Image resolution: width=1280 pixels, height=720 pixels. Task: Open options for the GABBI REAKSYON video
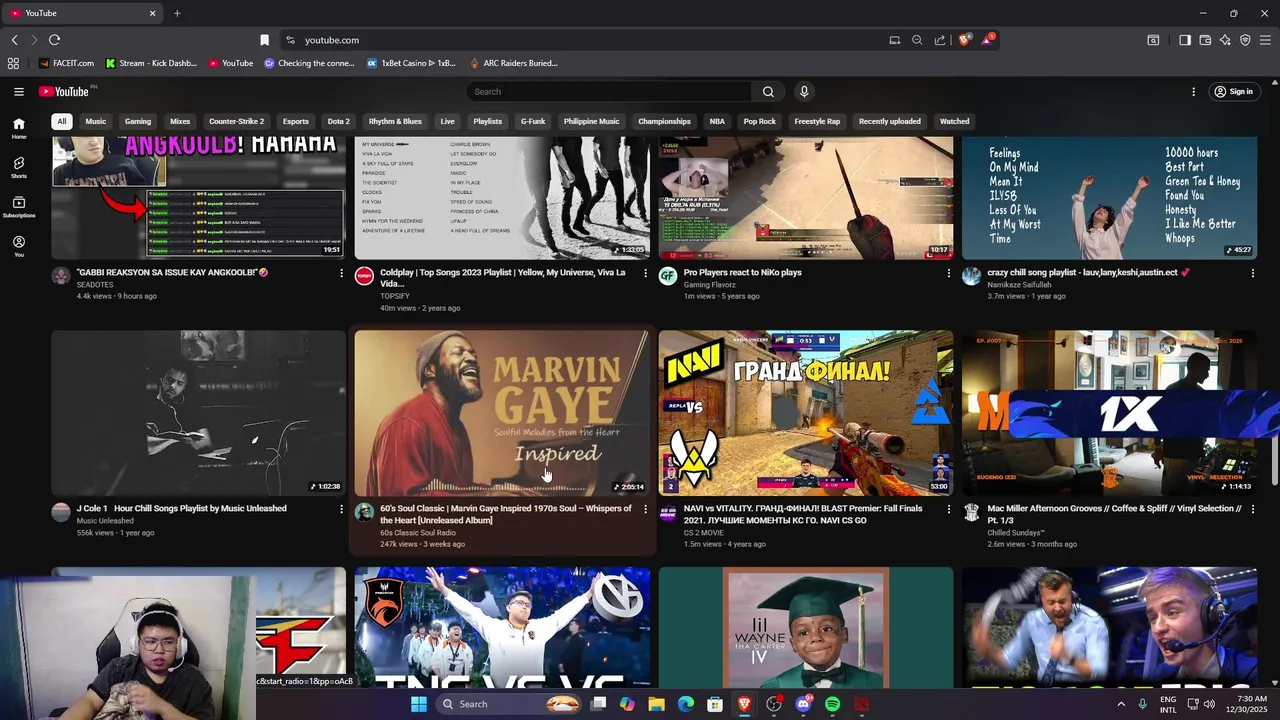click(341, 273)
